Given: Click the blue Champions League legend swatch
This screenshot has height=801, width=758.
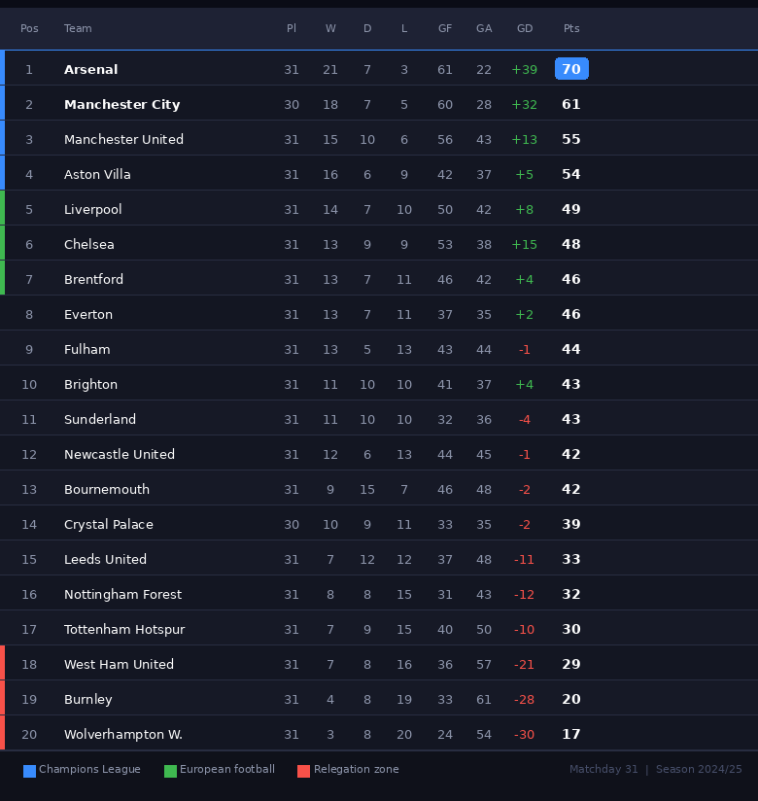Looking at the screenshot, I should click(x=29, y=770).
